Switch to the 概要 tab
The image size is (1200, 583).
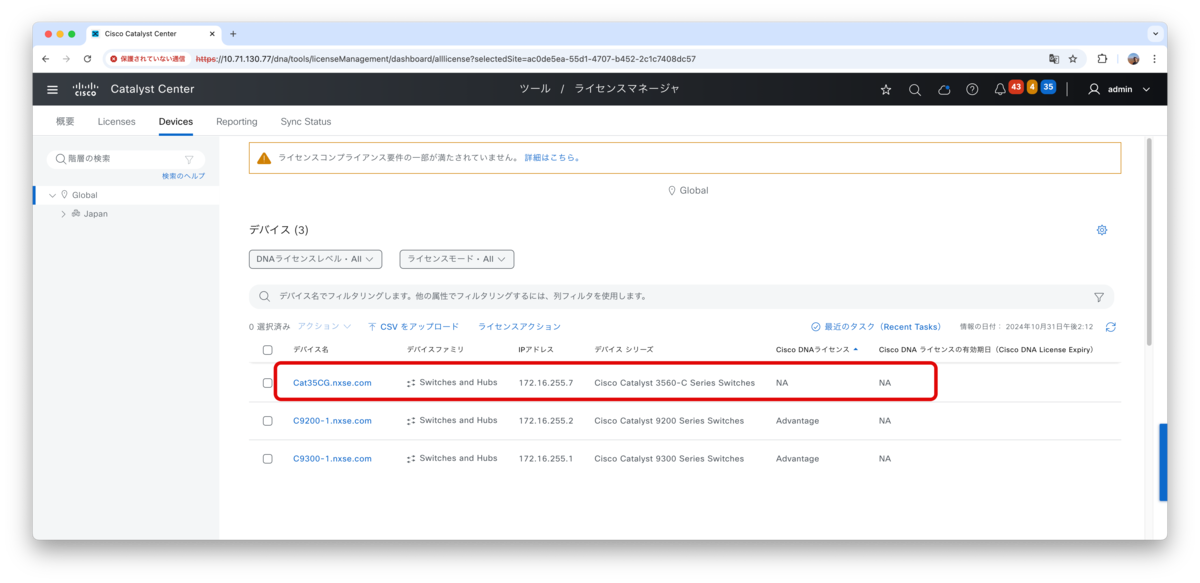click(x=65, y=122)
